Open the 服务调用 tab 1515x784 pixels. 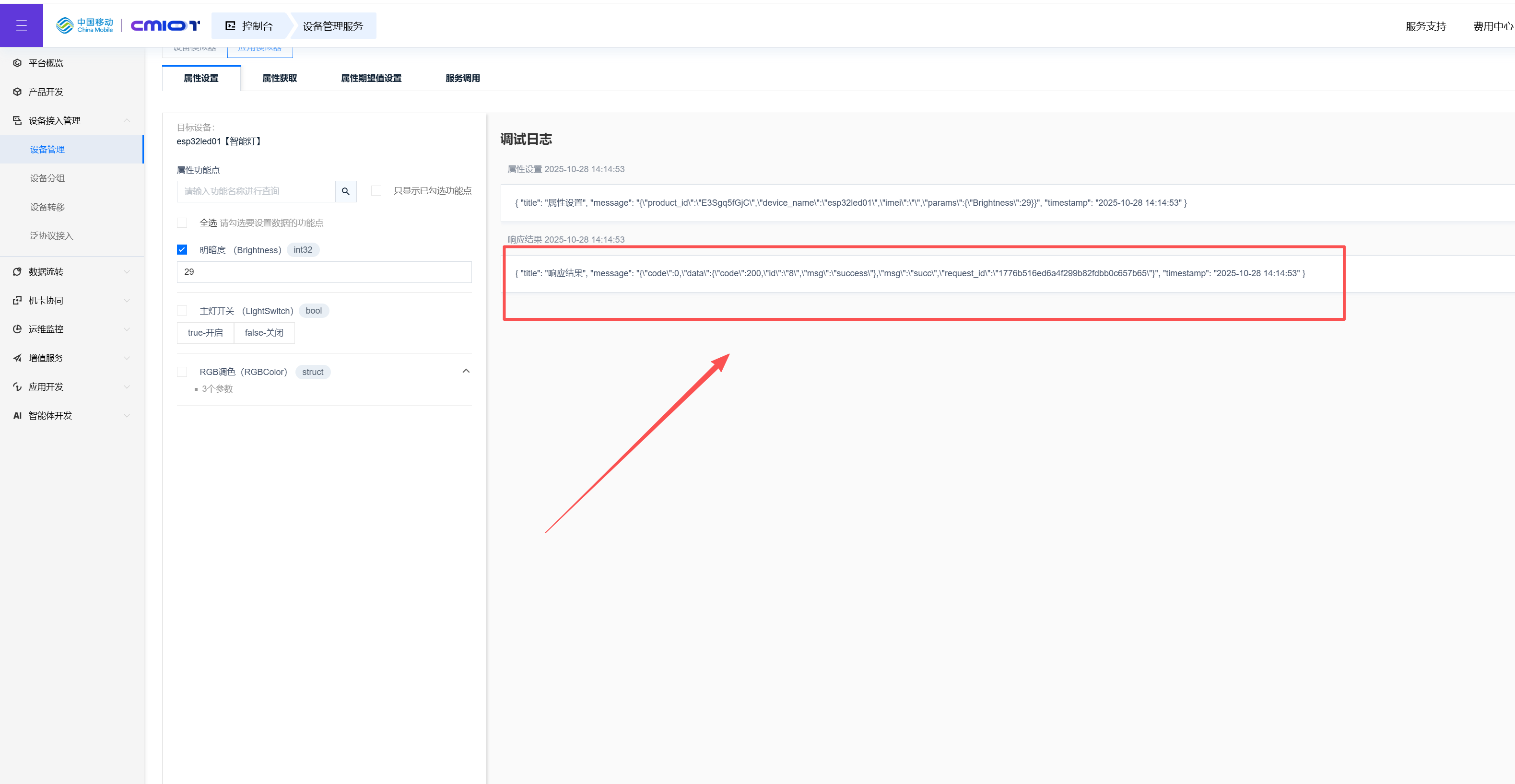tap(462, 78)
